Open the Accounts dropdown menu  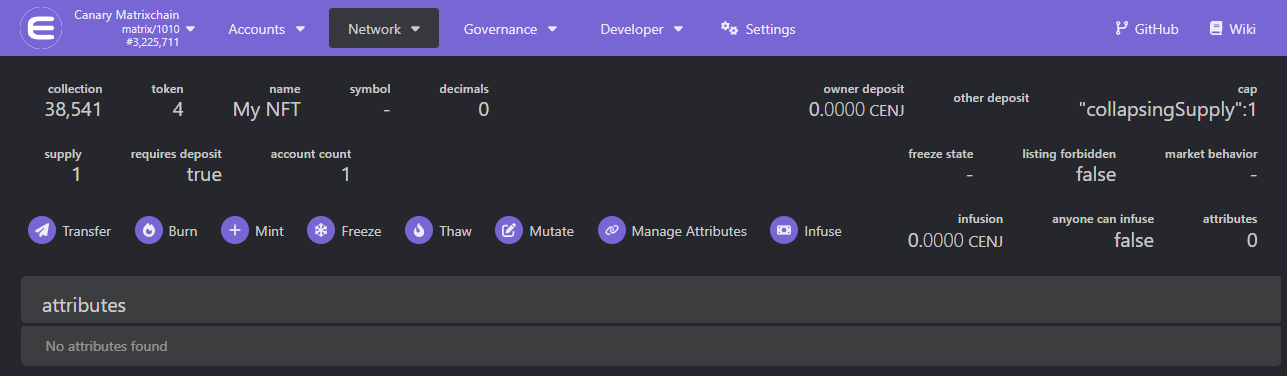[267, 29]
